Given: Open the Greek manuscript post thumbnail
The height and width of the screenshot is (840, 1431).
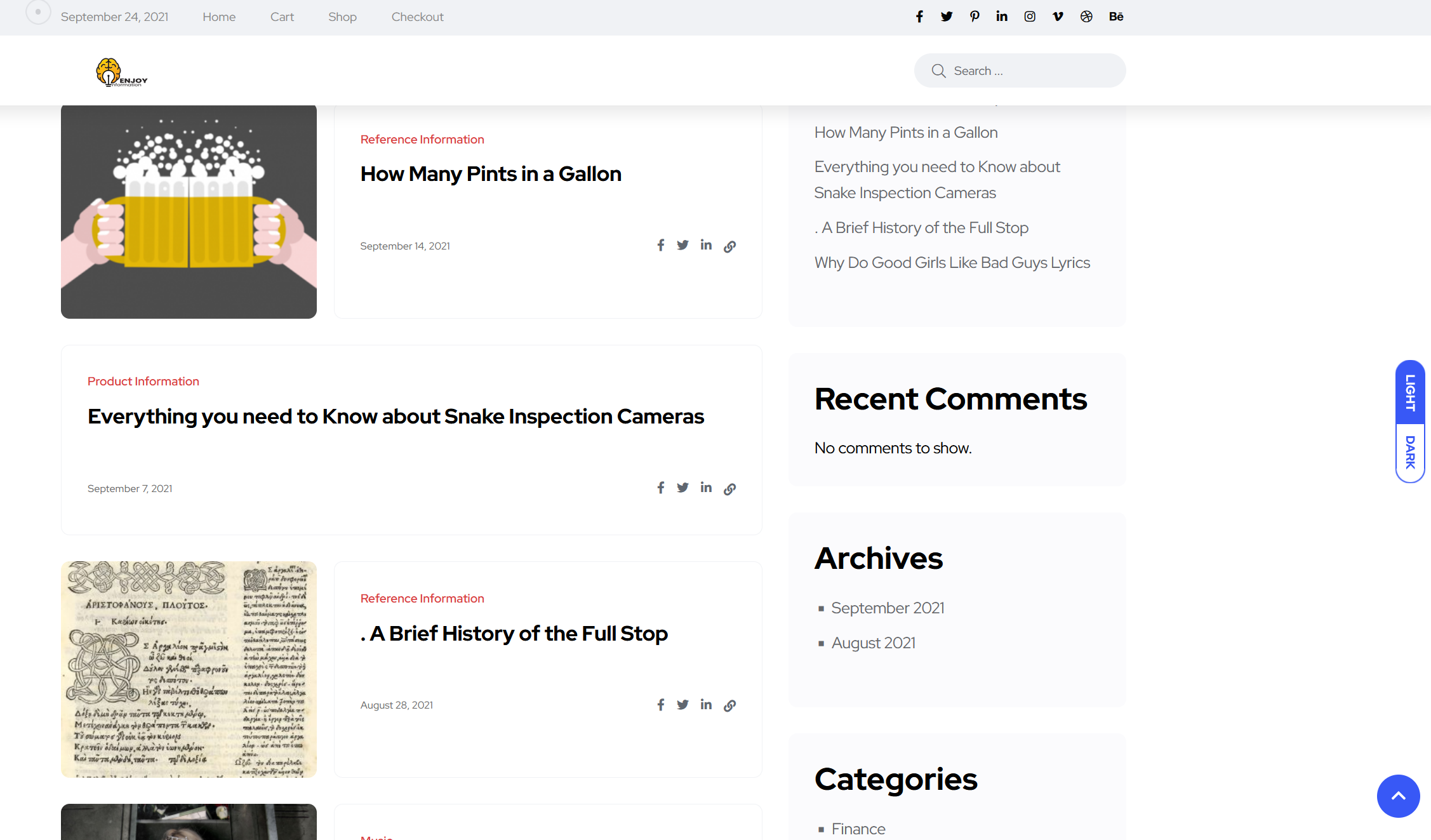Looking at the screenshot, I should 189,669.
